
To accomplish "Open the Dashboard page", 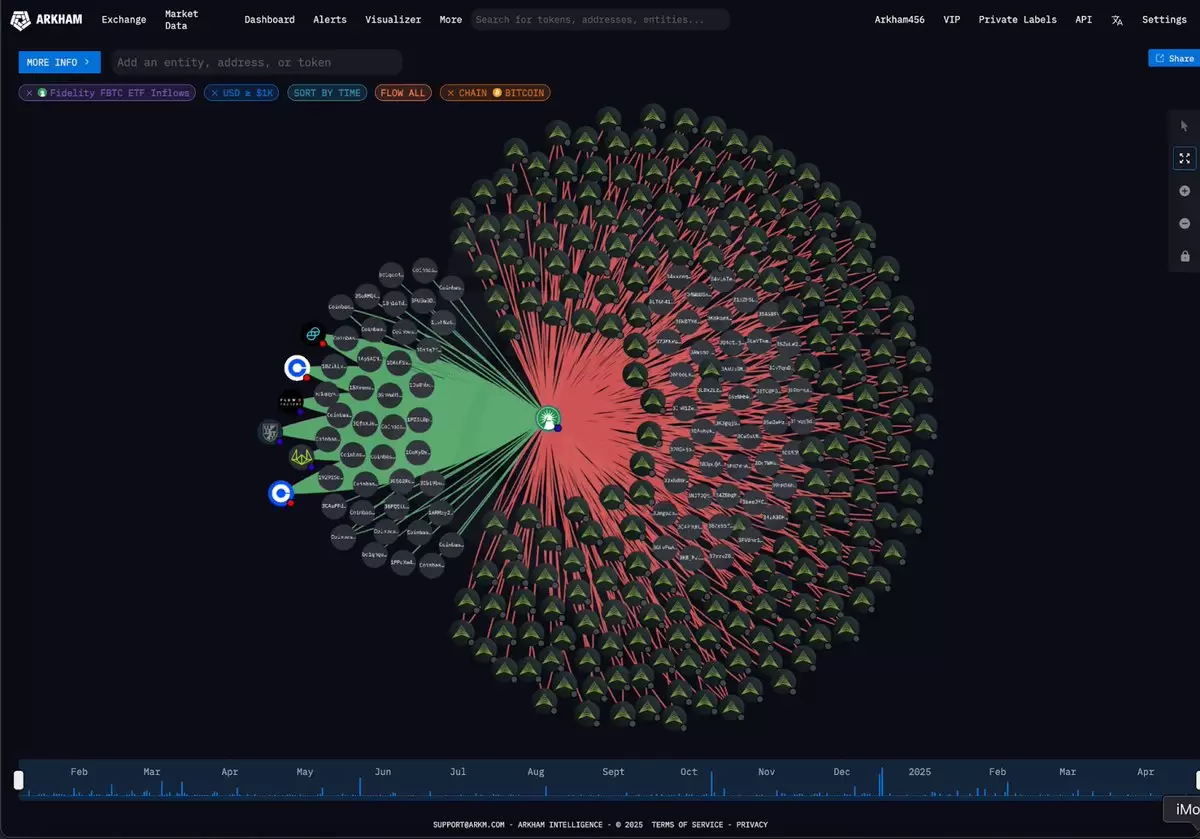I will click(x=269, y=20).
